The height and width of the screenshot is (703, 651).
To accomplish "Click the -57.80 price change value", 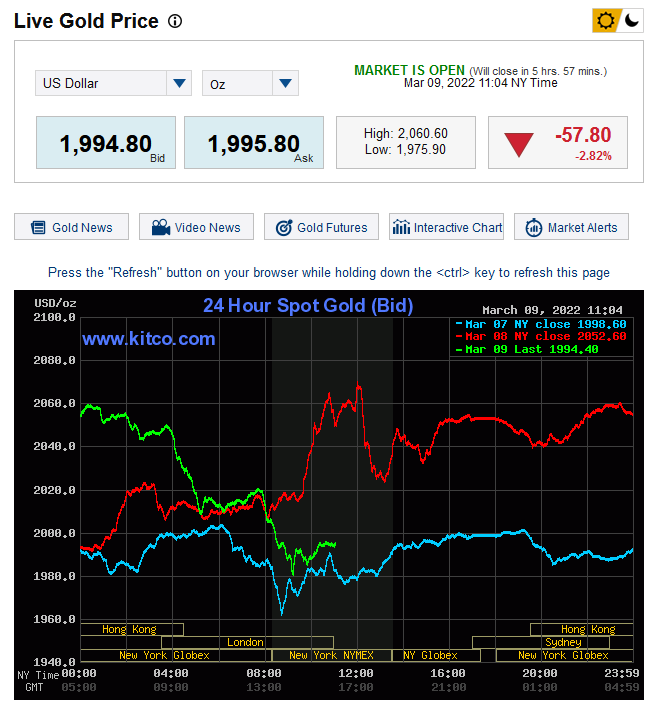I will [x=583, y=135].
